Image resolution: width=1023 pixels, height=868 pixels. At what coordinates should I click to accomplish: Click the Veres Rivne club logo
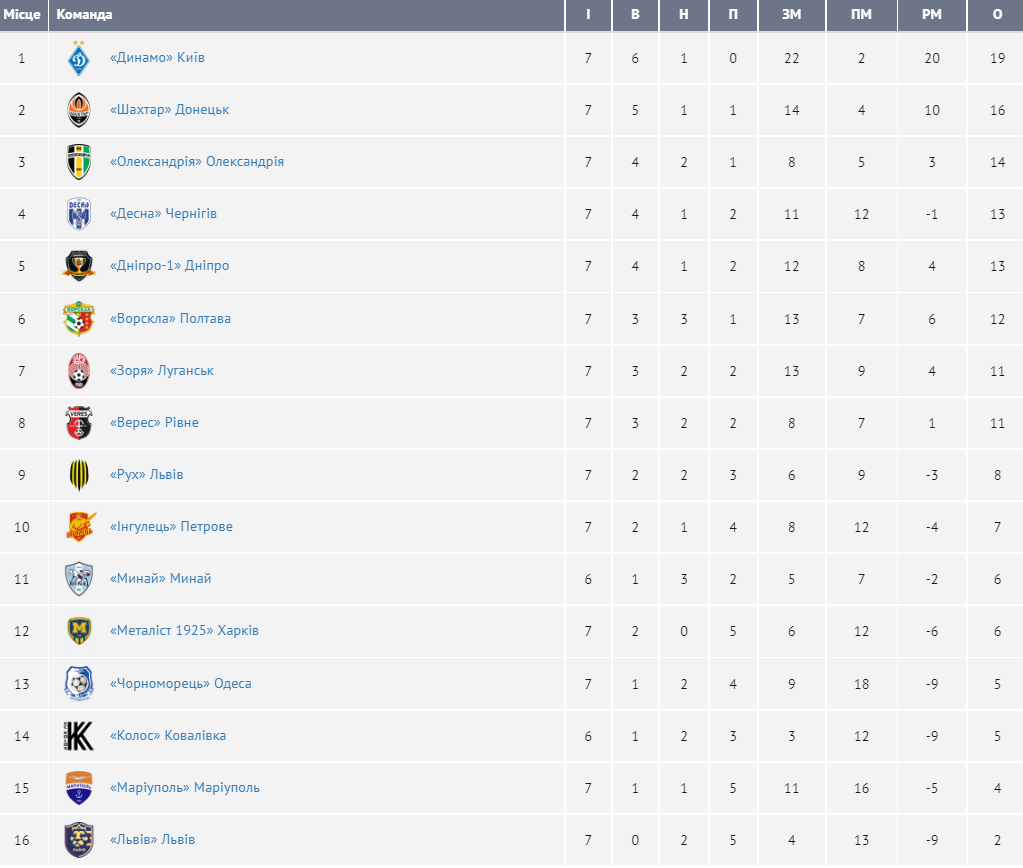[79, 423]
